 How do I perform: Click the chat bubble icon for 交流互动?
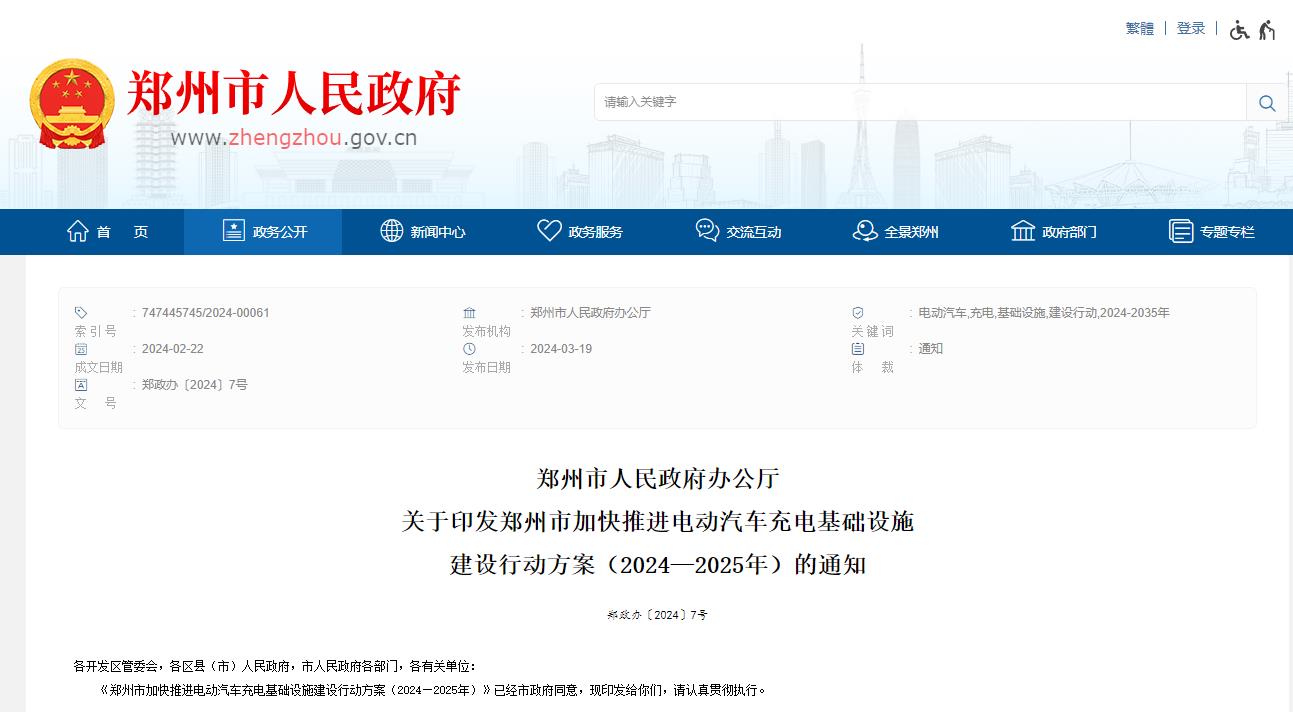(707, 231)
